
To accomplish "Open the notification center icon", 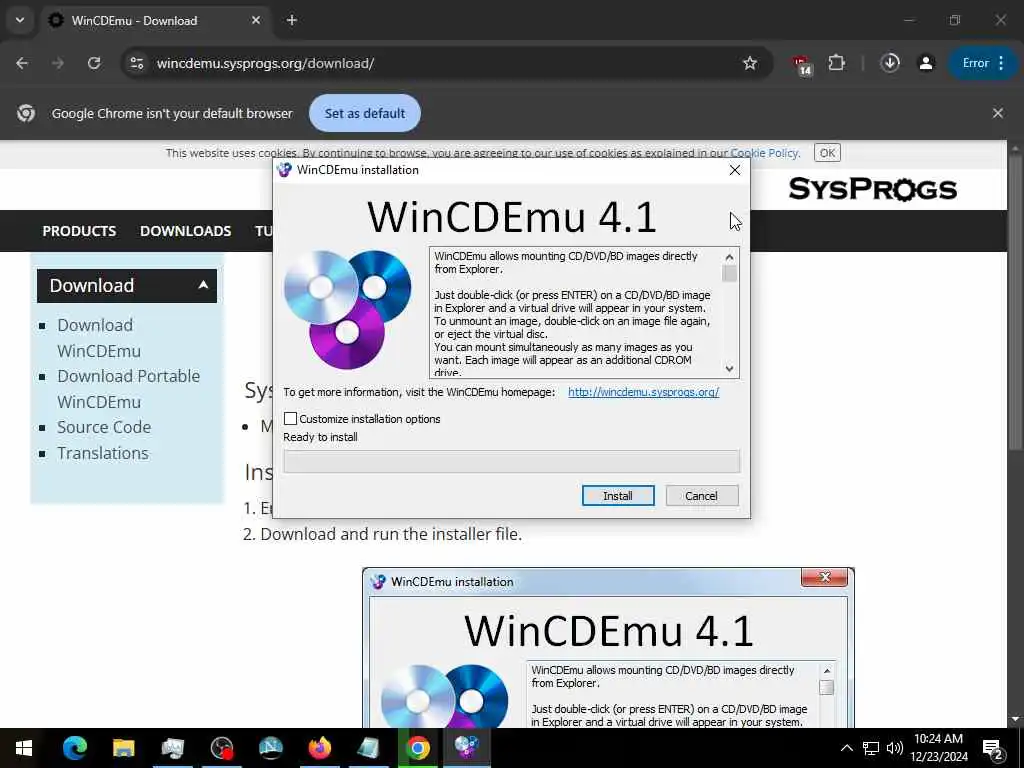I will point(993,749).
